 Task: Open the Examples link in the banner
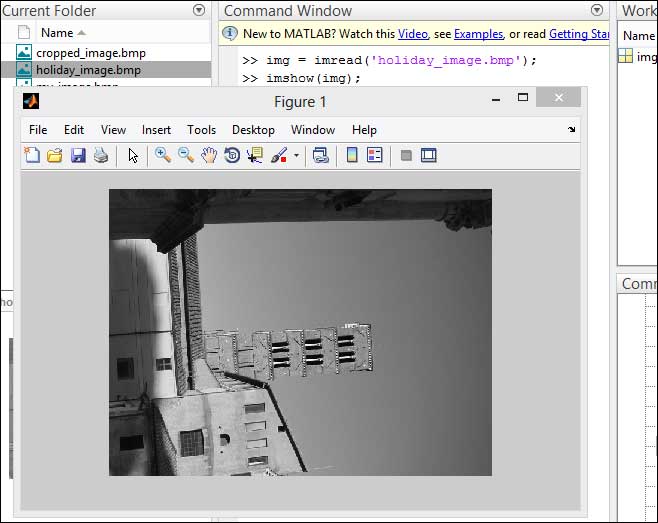[x=478, y=34]
